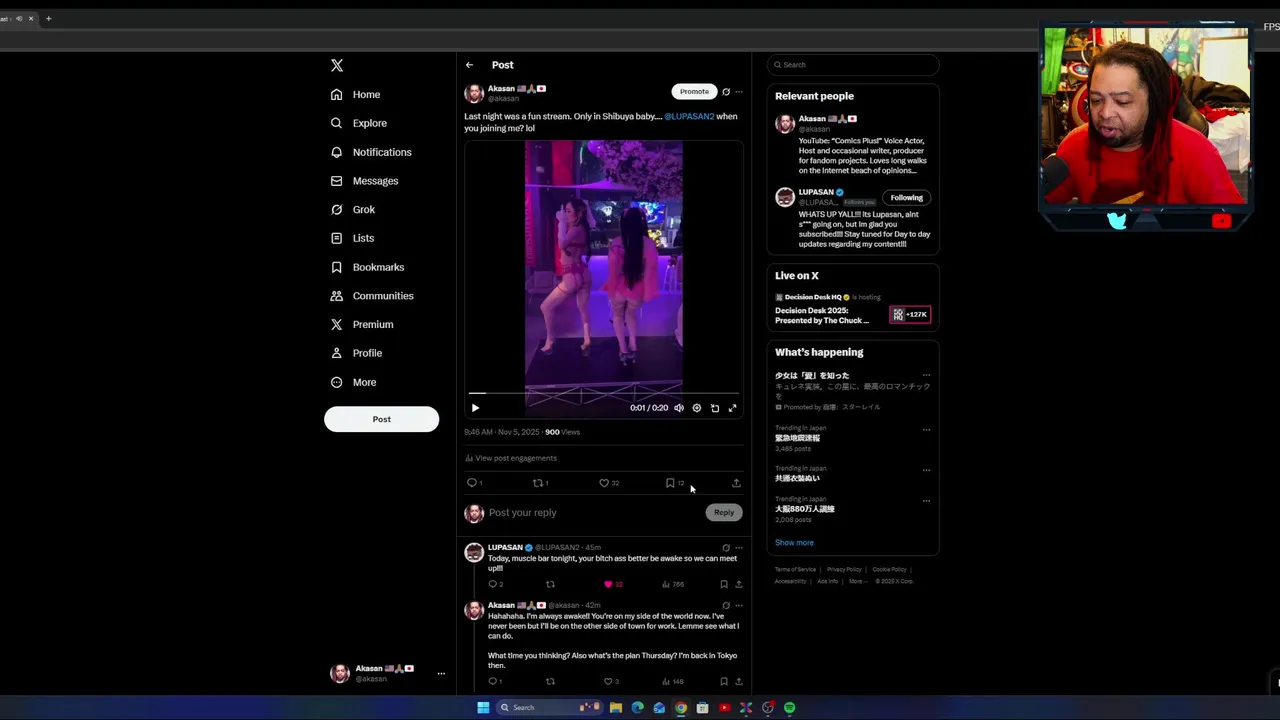Unlike LUPASAN's comment pink heart

pos(611,584)
